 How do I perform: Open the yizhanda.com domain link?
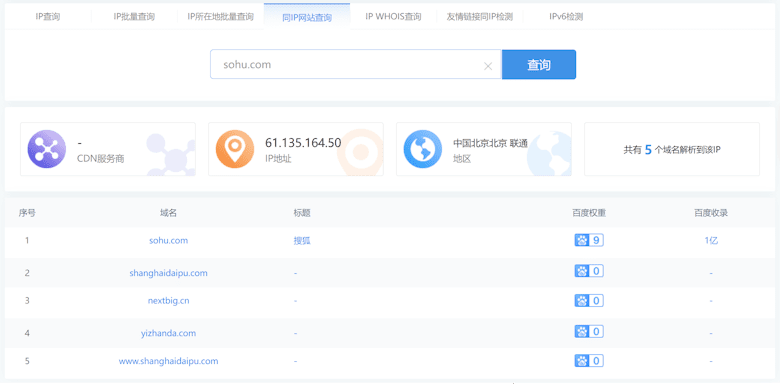tap(169, 333)
